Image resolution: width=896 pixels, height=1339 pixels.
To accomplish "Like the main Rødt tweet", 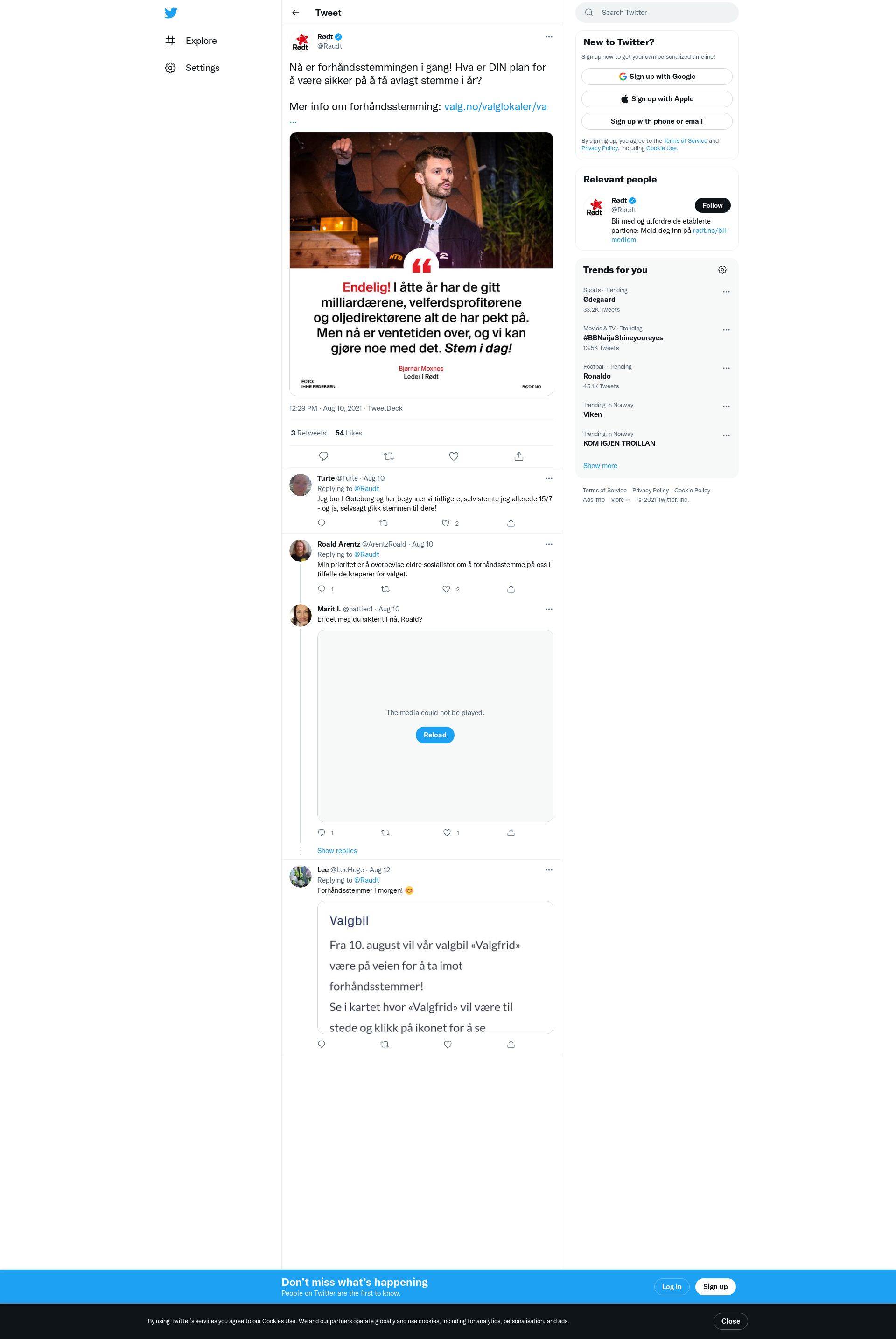I will tap(454, 456).
